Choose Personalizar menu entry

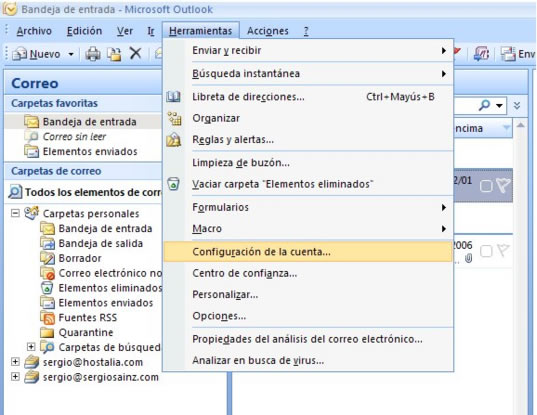click(308, 294)
